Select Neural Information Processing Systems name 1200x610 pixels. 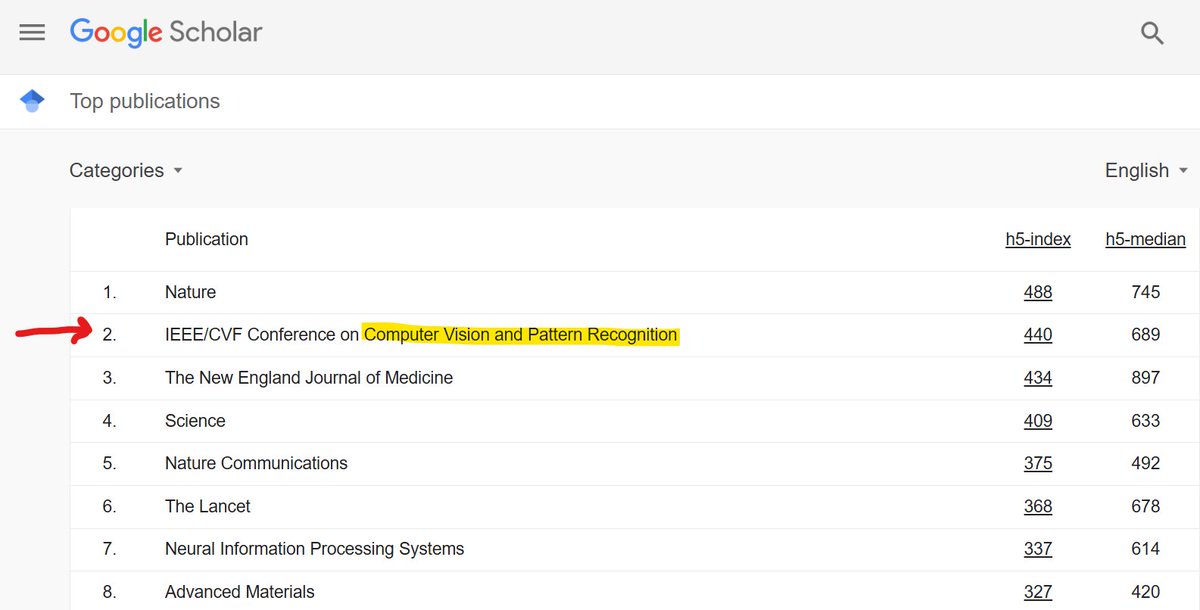[315, 549]
